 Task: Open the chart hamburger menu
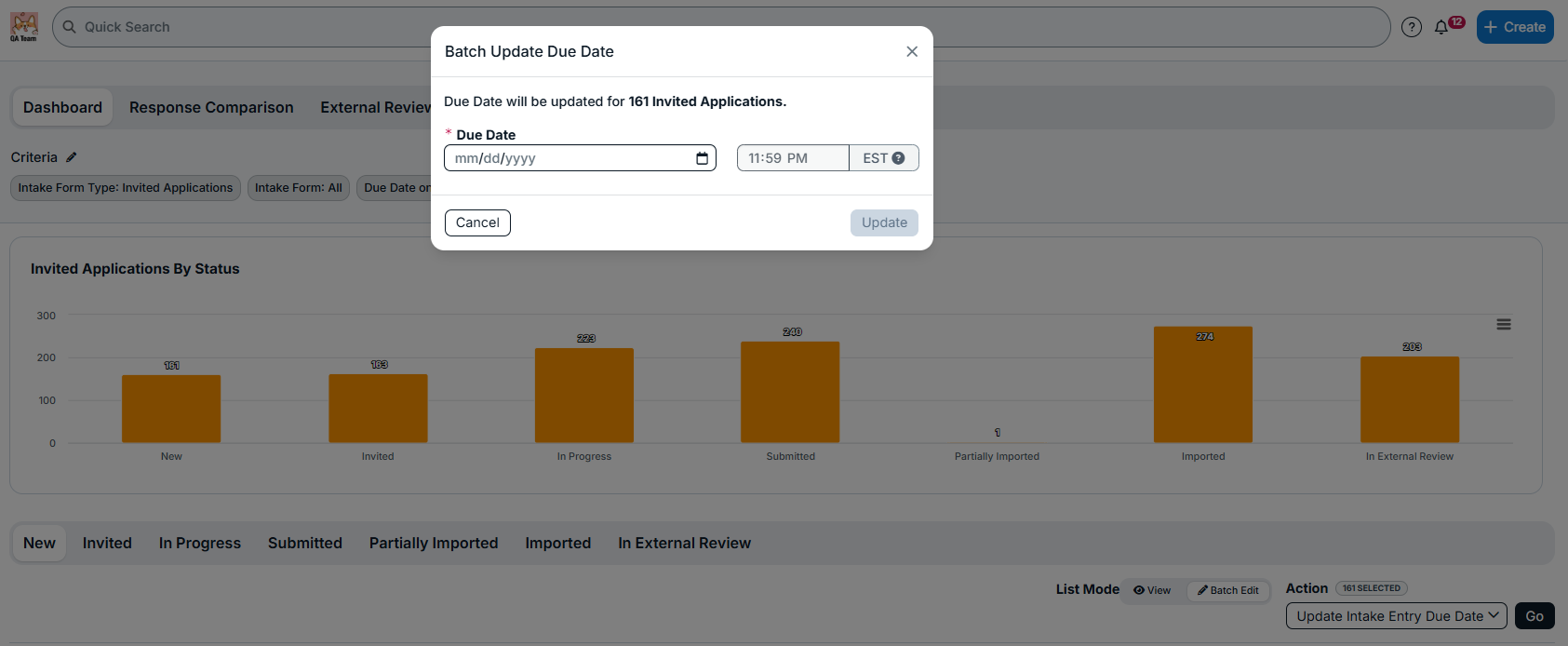(x=1504, y=324)
